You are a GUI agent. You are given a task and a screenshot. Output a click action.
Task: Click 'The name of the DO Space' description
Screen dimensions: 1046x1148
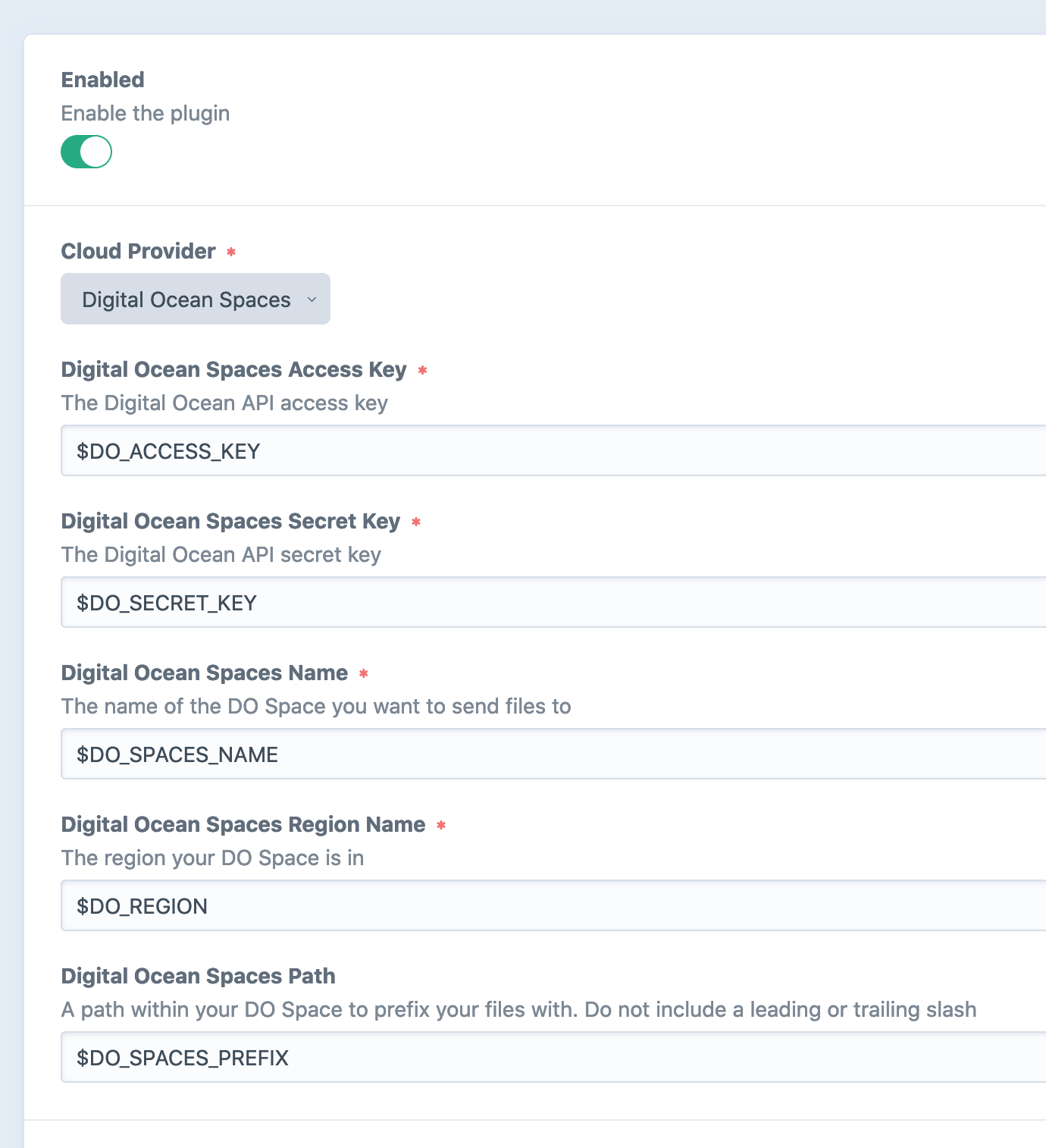click(316, 706)
